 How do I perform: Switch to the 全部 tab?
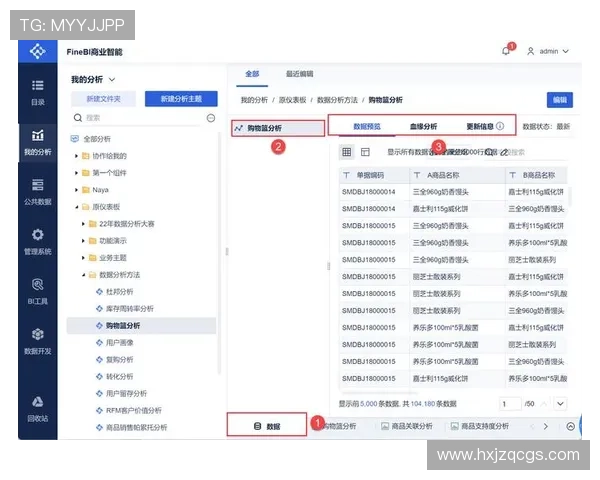pos(252,74)
